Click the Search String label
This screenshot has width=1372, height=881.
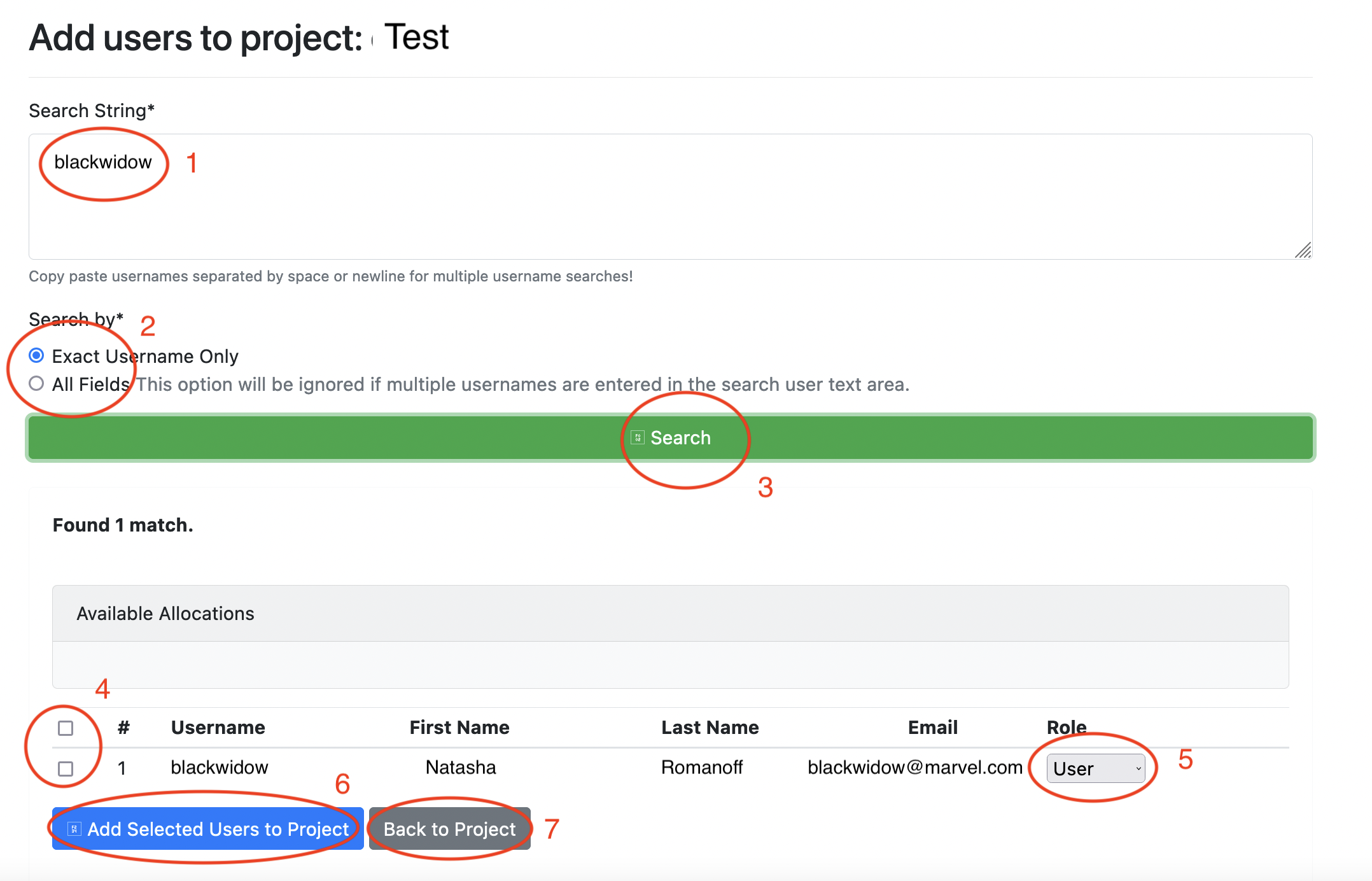[x=92, y=111]
